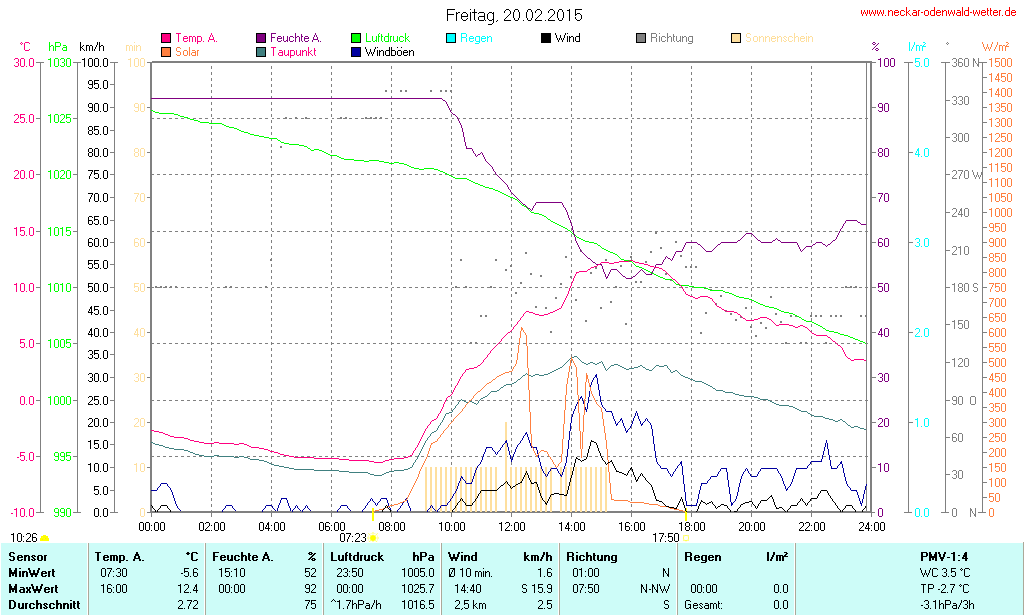
Task: Click the dark blue Windböen legend swatch
Action: click(x=356, y=51)
